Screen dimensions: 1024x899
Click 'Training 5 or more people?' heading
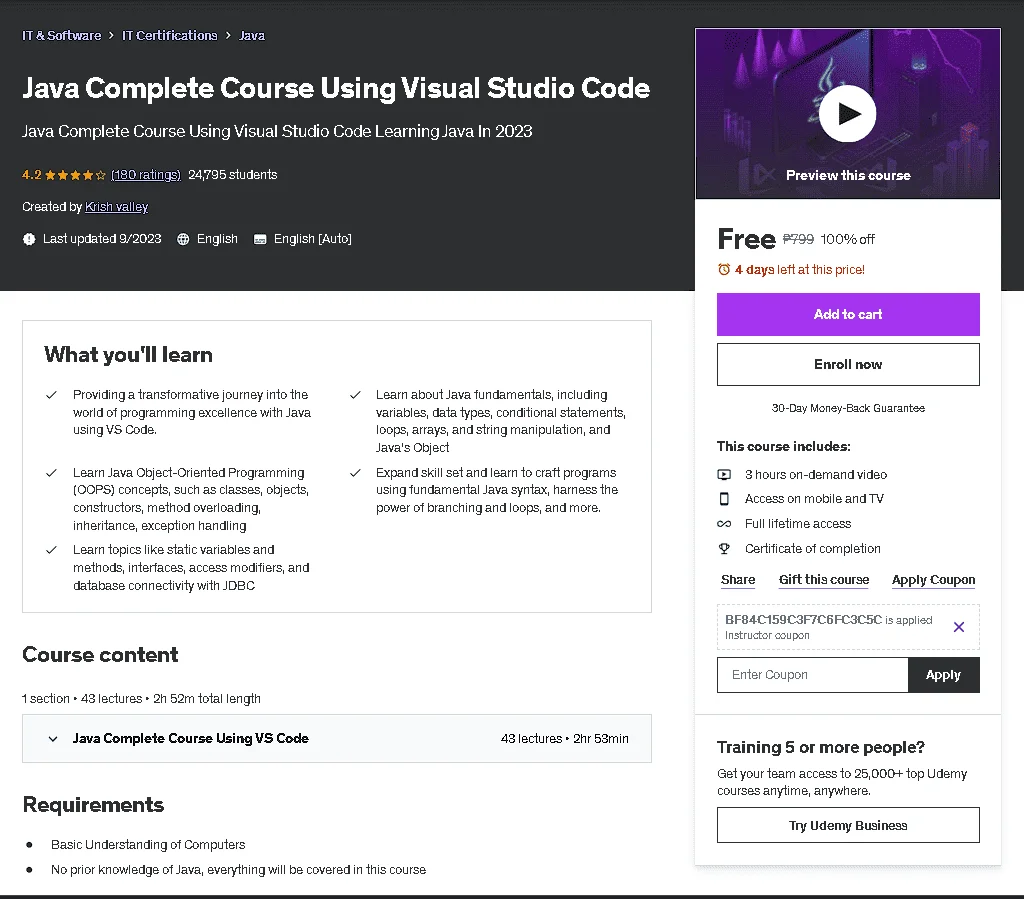tap(820, 747)
